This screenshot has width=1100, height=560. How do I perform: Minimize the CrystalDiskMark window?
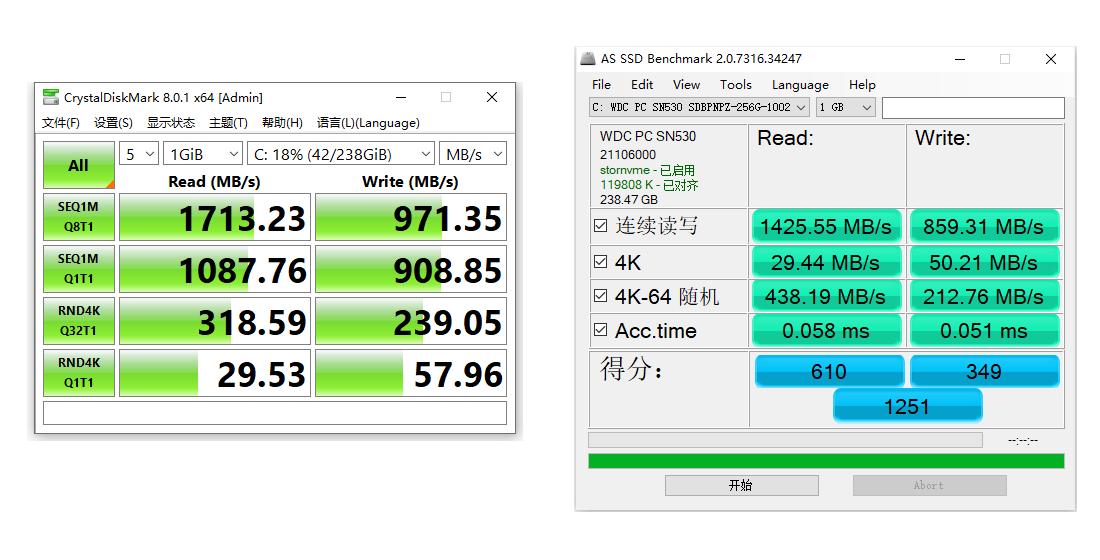click(x=401, y=97)
